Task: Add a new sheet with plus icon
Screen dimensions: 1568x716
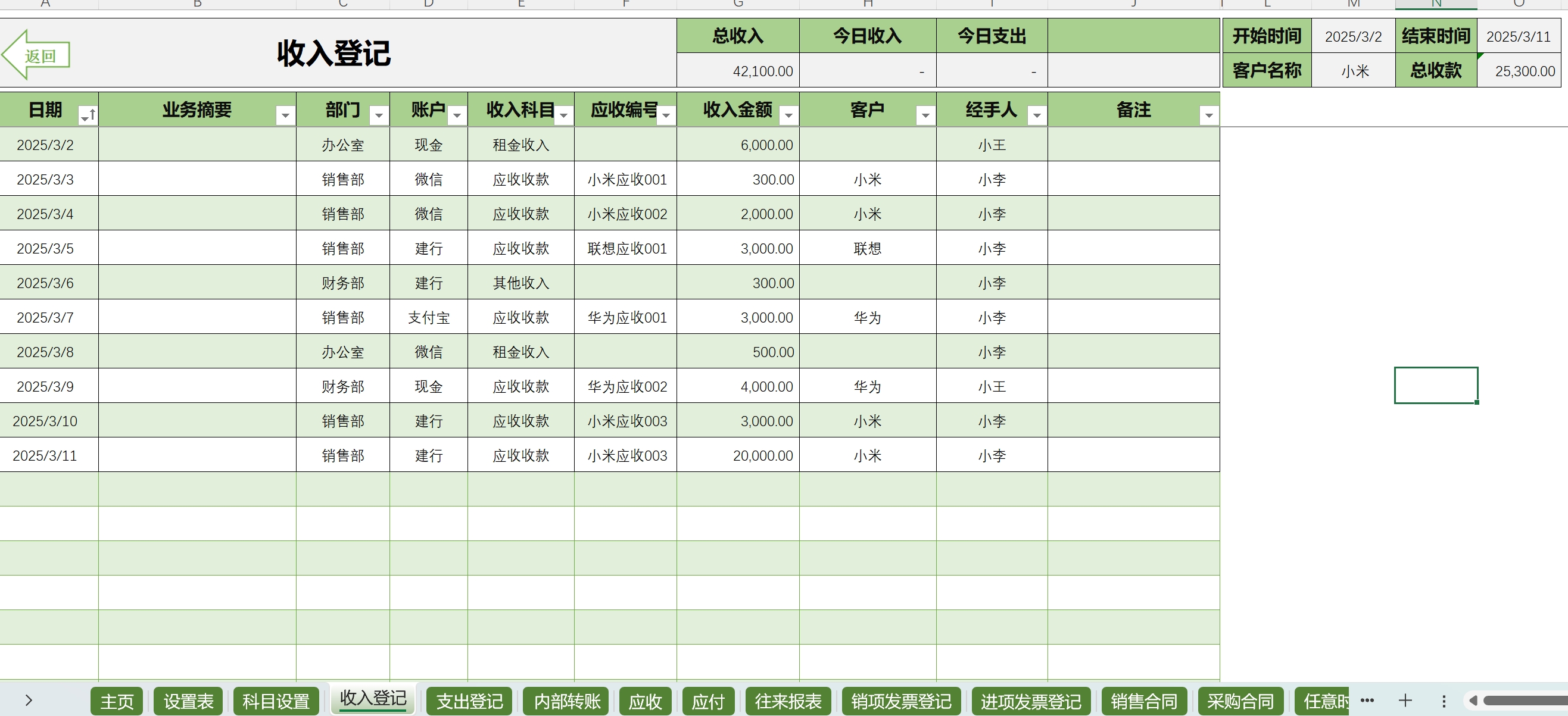Action: (1405, 700)
